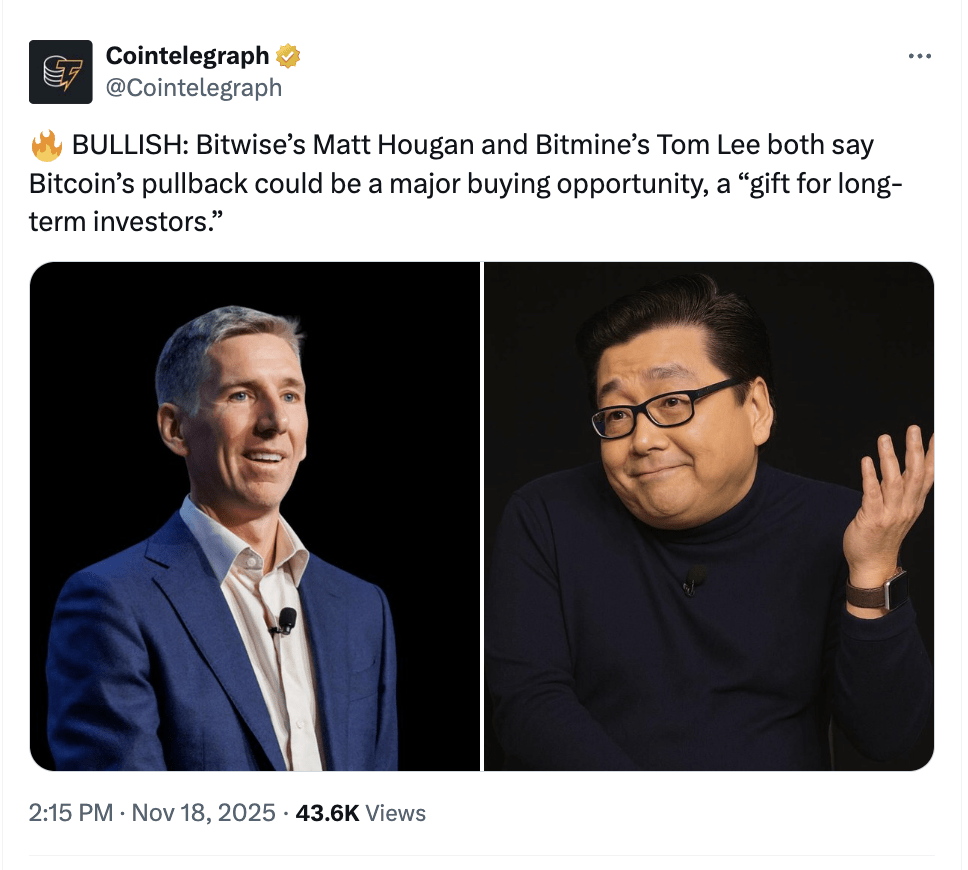Open the @Cointelegraph handle link
The height and width of the screenshot is (870, 968).
click(x=194, y=88)
